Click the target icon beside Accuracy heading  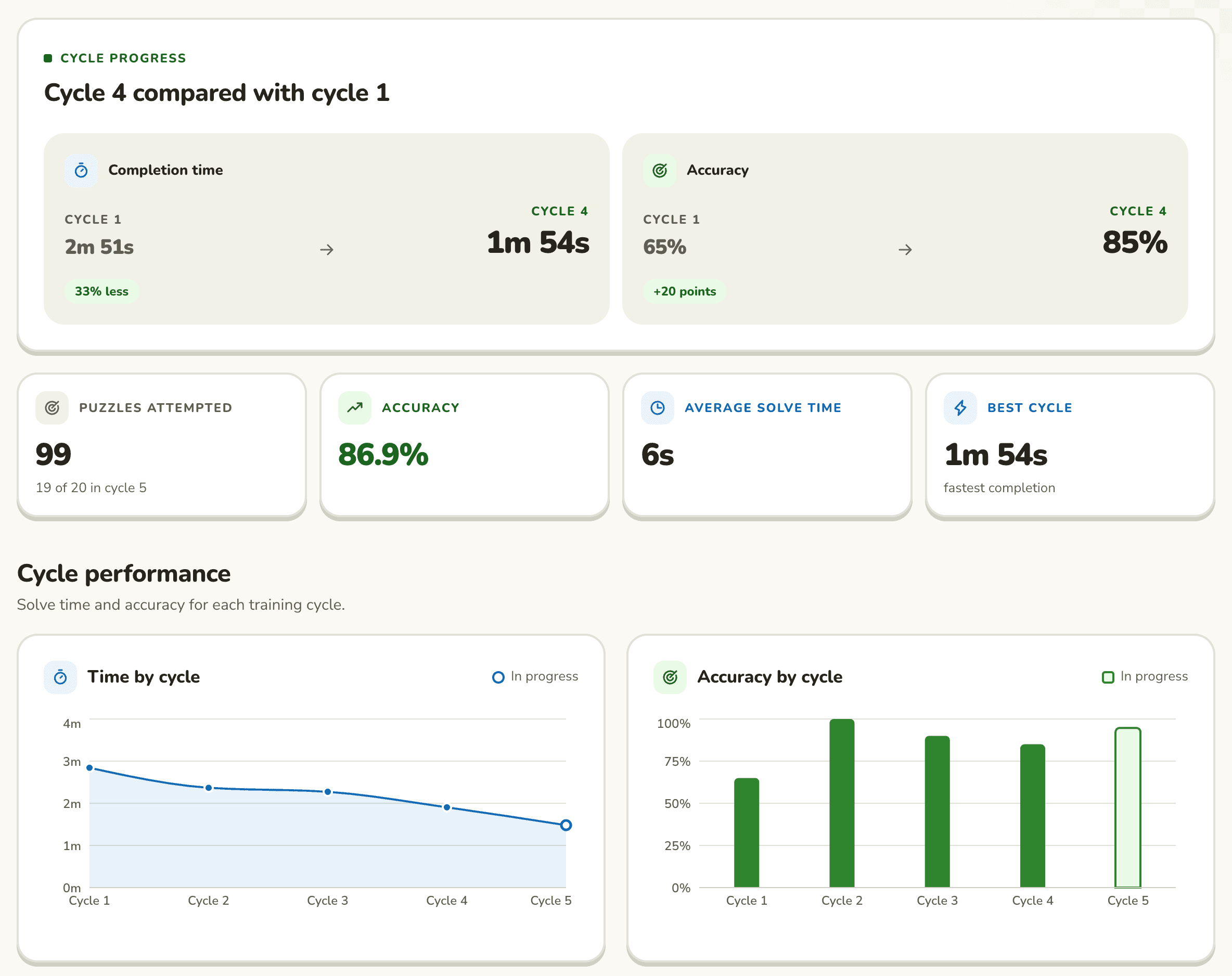coord(659,170)
